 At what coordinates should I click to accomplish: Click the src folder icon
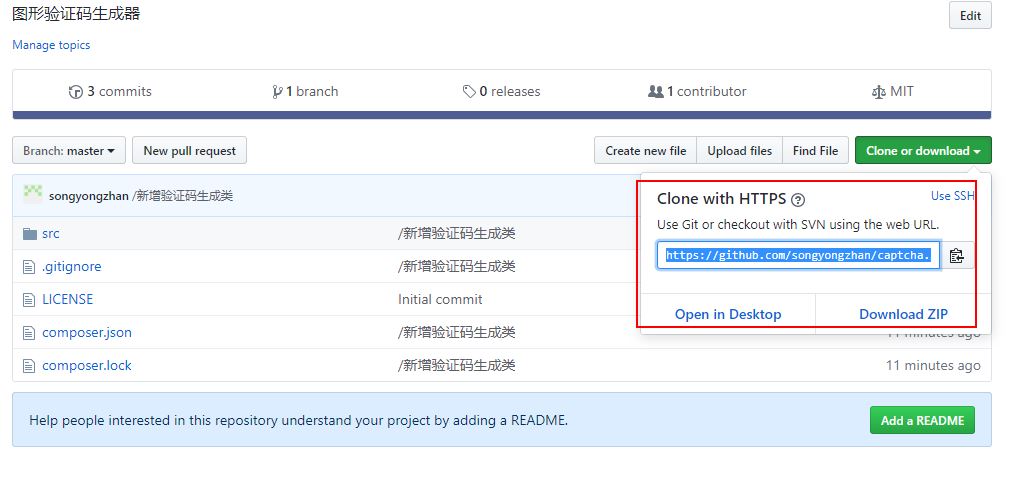pos(29,234)
